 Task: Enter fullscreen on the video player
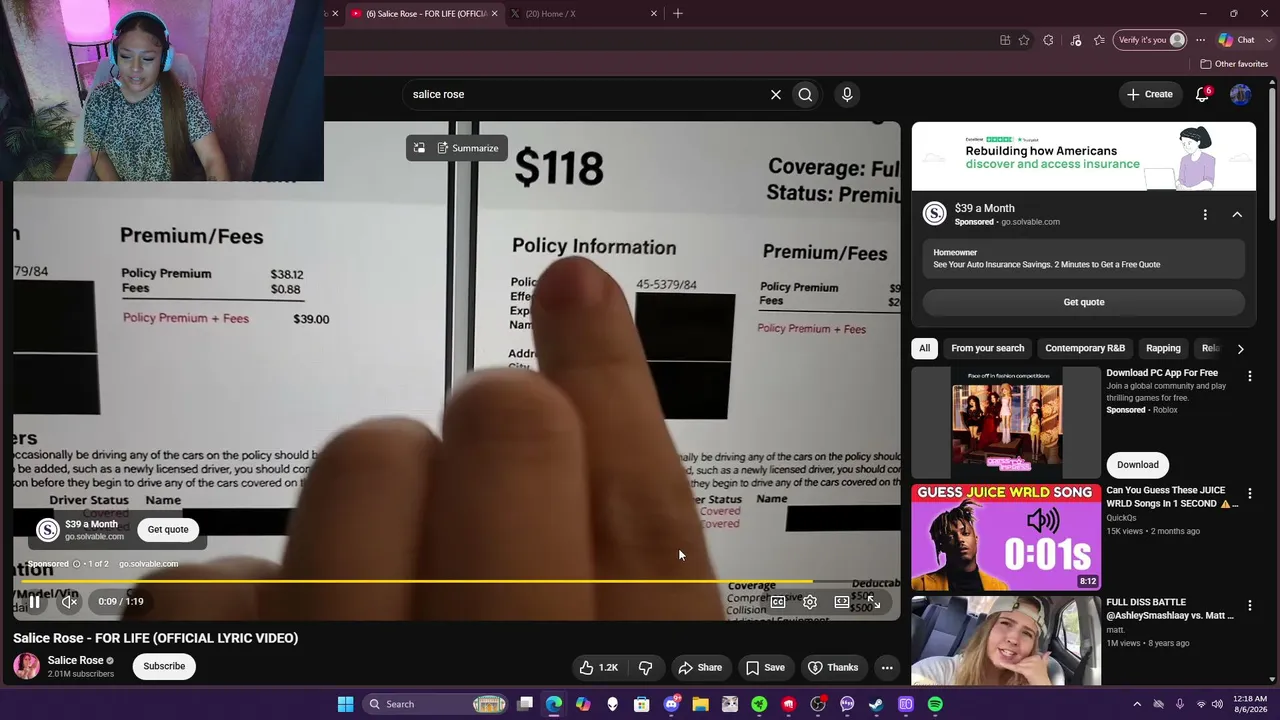tap(874, 602)
